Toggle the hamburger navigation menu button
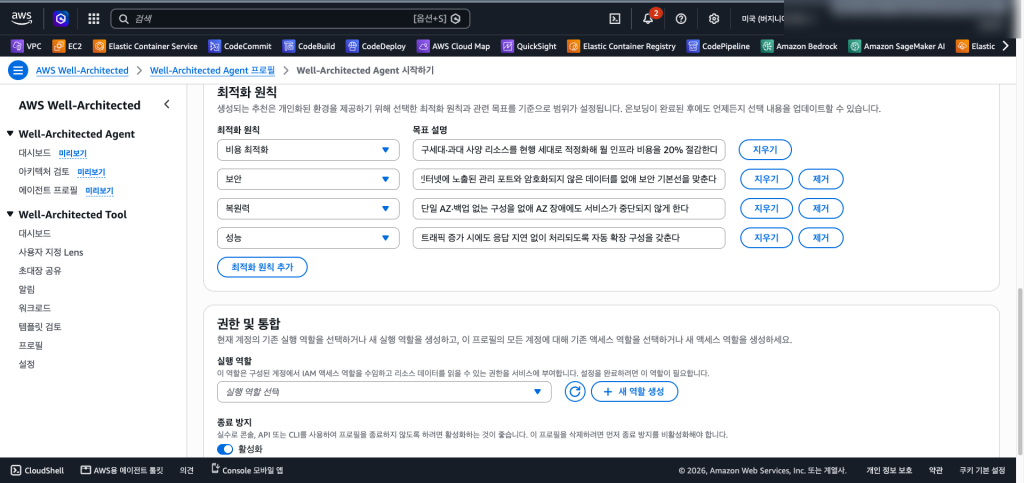The width and height of the screenshot is (1024, 483). click(x=18, y=70)
